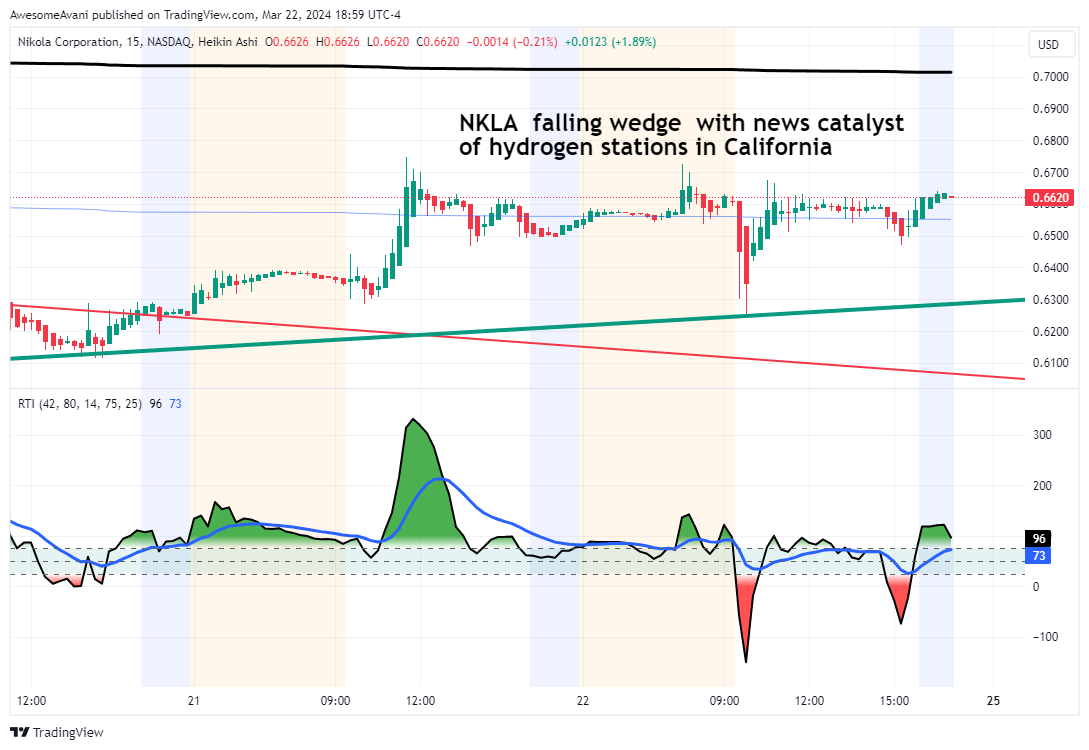The width and height of the screenshot is (1089, 750).
Task: Select the black moving average line at top
Action: [x=481, y=68]
